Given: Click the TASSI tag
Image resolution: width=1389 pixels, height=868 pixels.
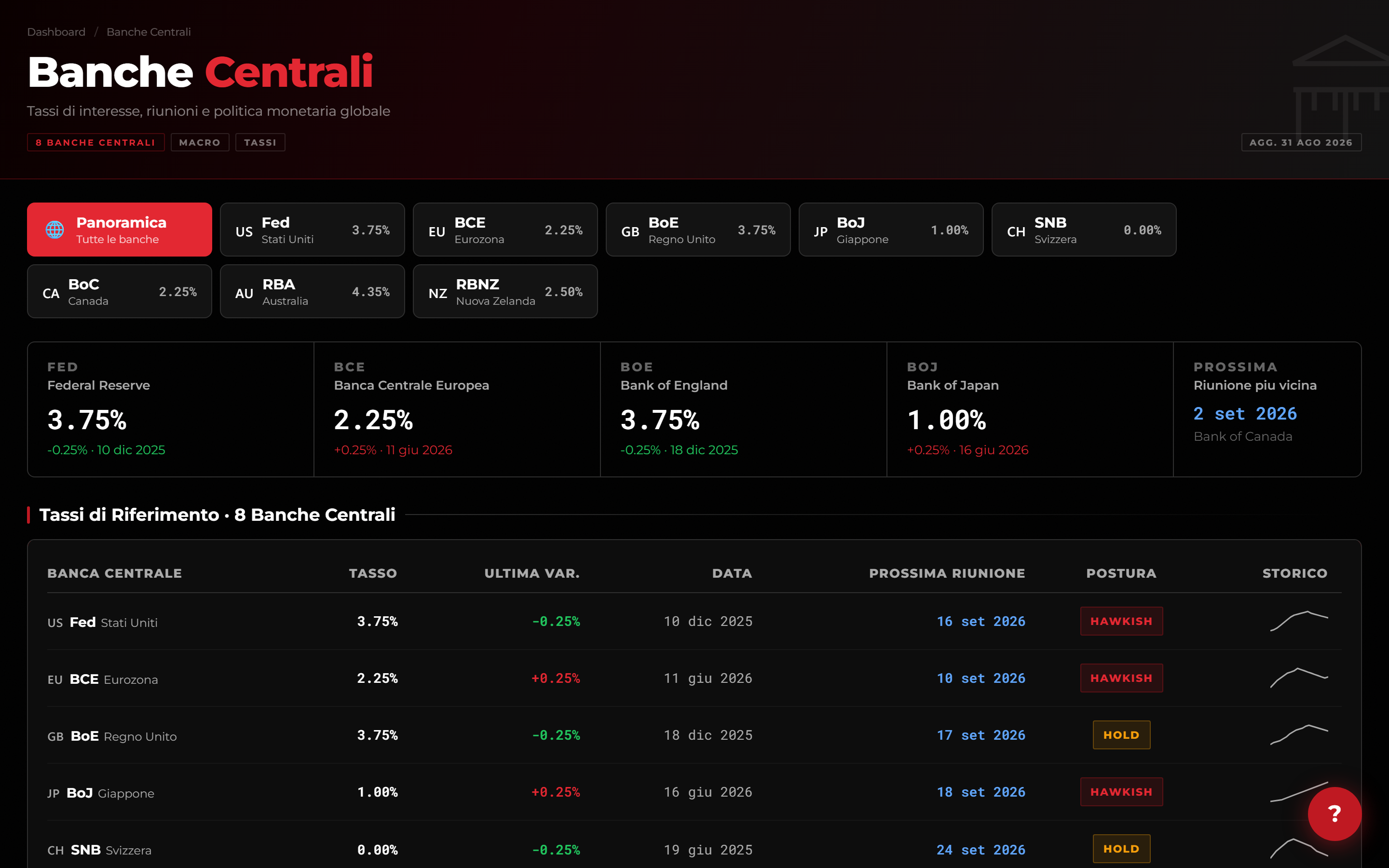Looking at the screenshot, I should coord(260,142).
